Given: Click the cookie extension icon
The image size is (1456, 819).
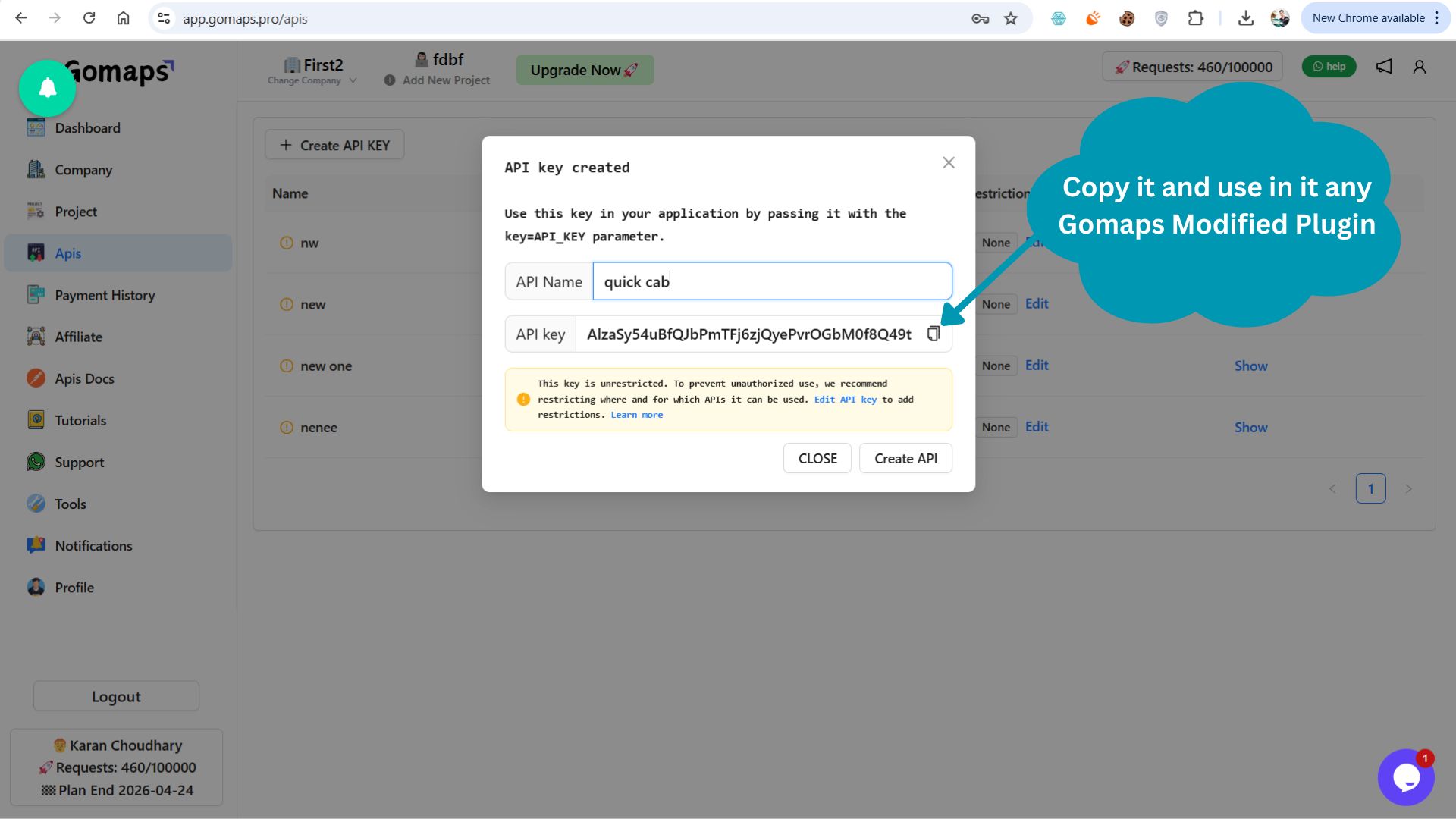Looking at the screenshot, I should pyautogui.click(x=1126, y=18).
